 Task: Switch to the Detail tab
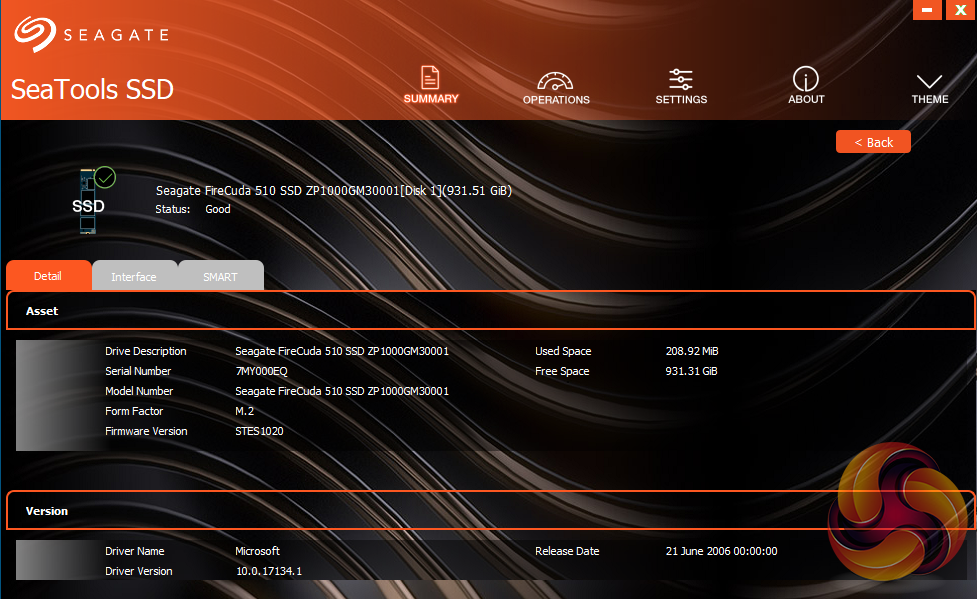tap(48, 276)
